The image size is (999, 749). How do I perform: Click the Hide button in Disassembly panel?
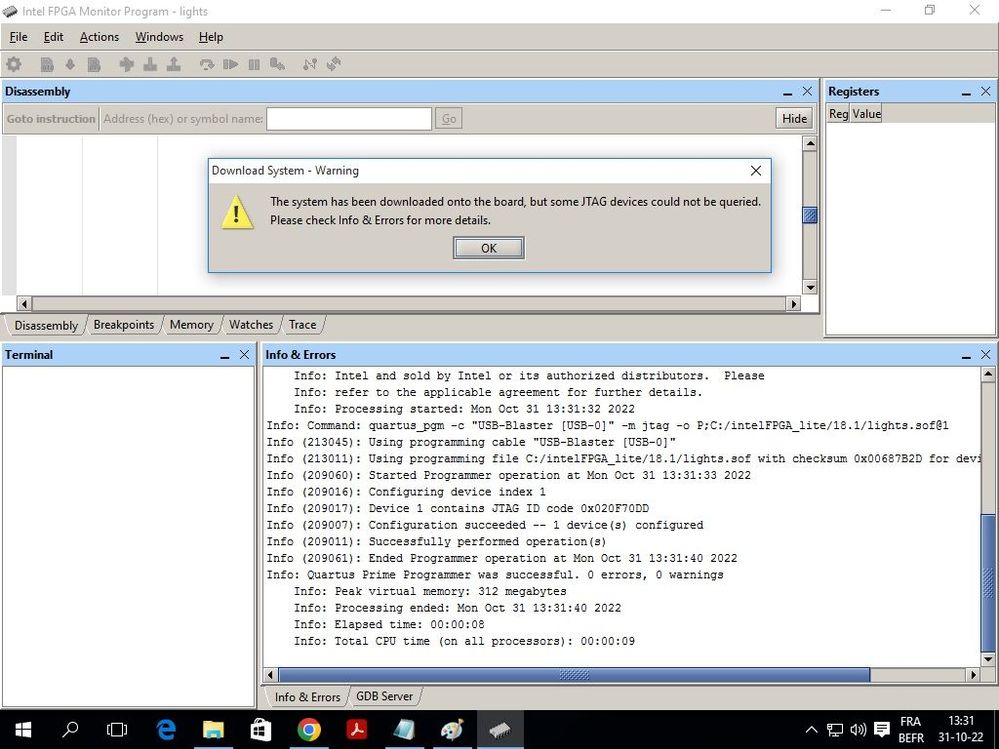pyautogui.click(x=794, y=118)
